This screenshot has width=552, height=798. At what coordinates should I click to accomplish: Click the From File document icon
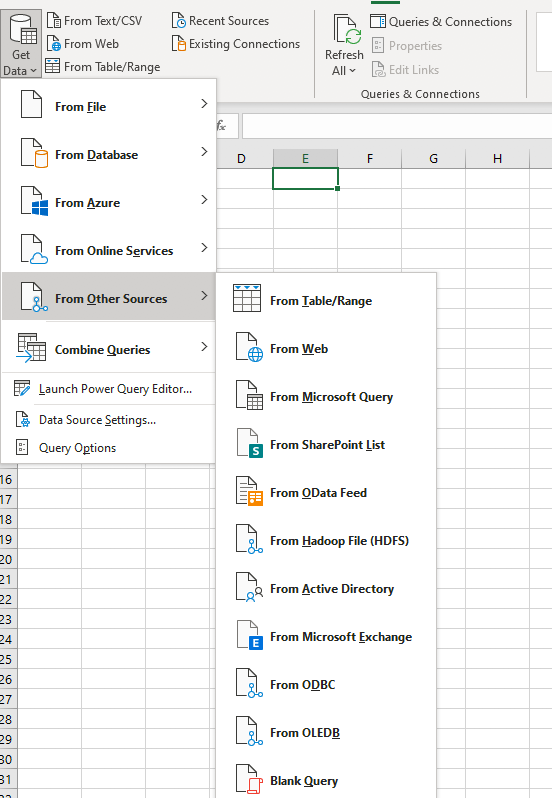click(32, 105)
